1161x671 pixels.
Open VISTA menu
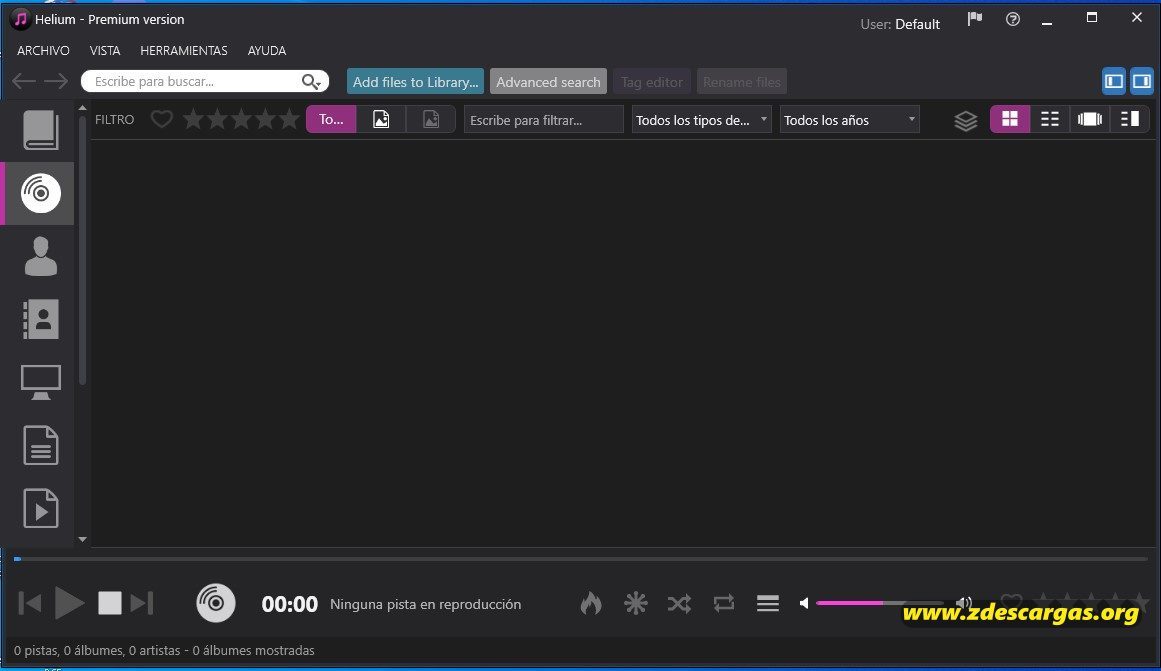tap(104, 50)
